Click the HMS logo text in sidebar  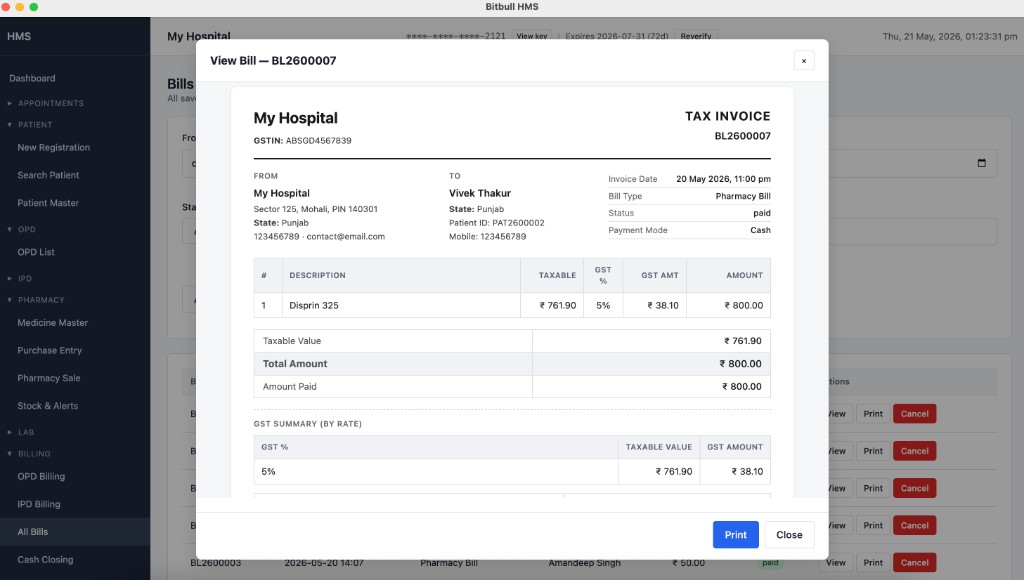coord(19,36)
